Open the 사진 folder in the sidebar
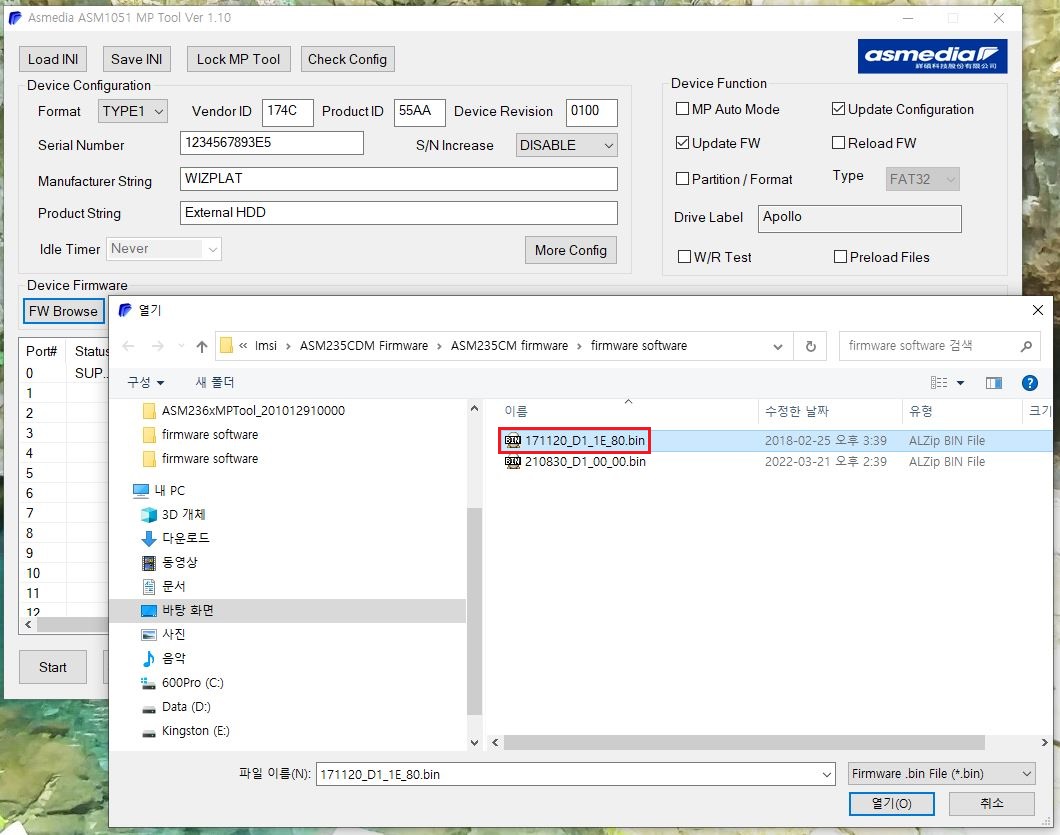Screen dimensions: 1060x835 [163, 634]
